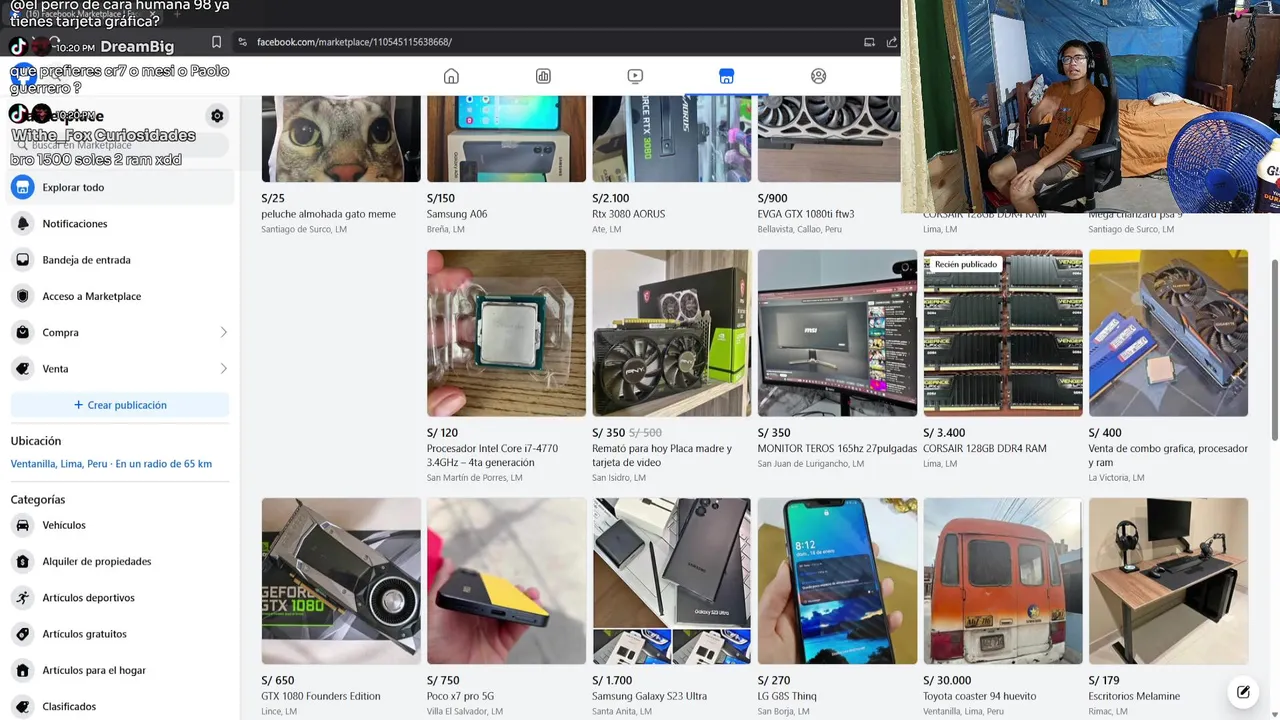Open the Vehículos category
This screenshot has width=1280, height=720.
[x=120, y=525]
